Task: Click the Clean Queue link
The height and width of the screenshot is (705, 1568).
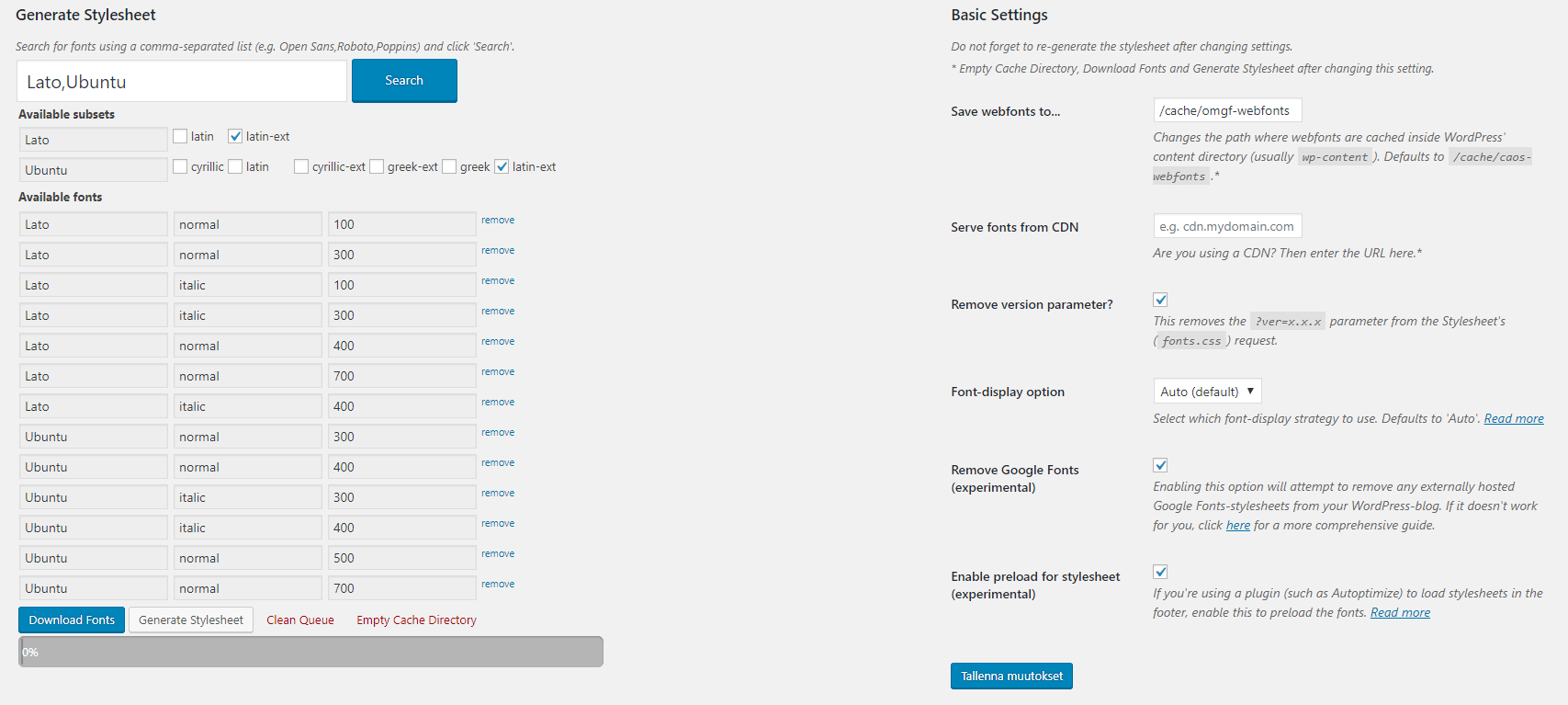Action: click(x=300, y=620)
